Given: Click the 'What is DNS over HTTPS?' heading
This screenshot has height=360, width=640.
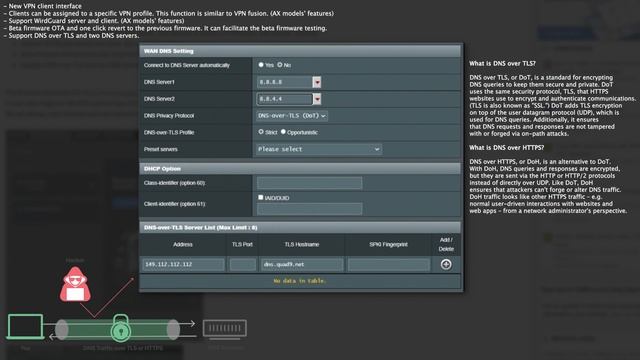Looking at the screenshot, I should click(x=506, y=148).
